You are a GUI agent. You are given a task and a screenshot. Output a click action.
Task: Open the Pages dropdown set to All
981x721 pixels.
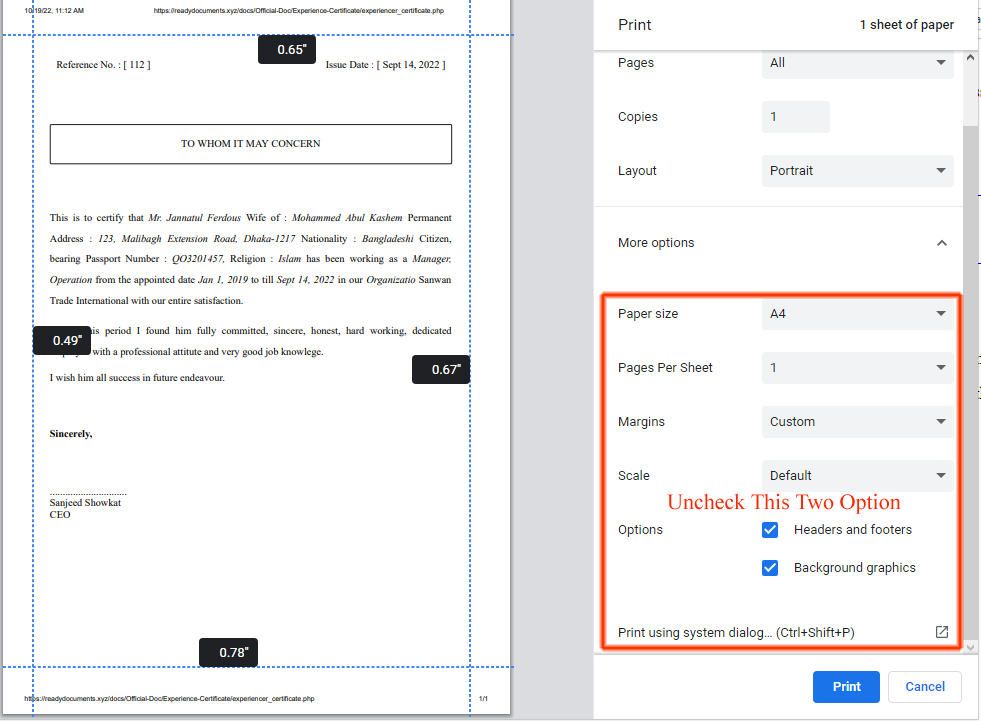pos(857,63)
